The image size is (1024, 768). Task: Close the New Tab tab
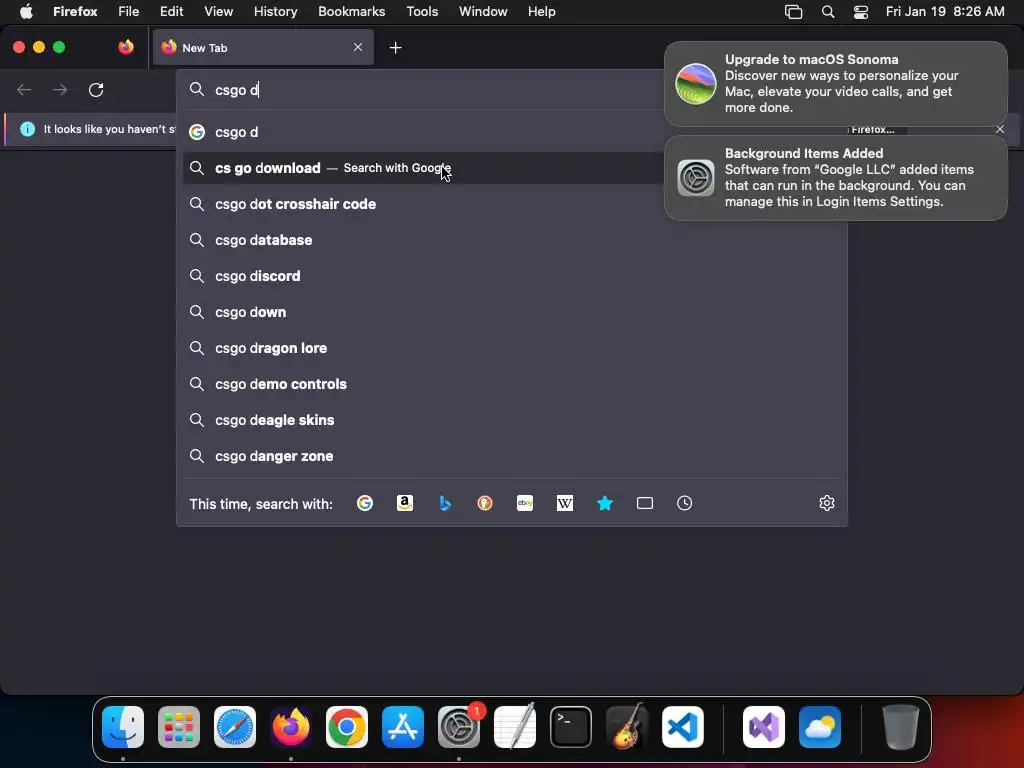point(358,47)
